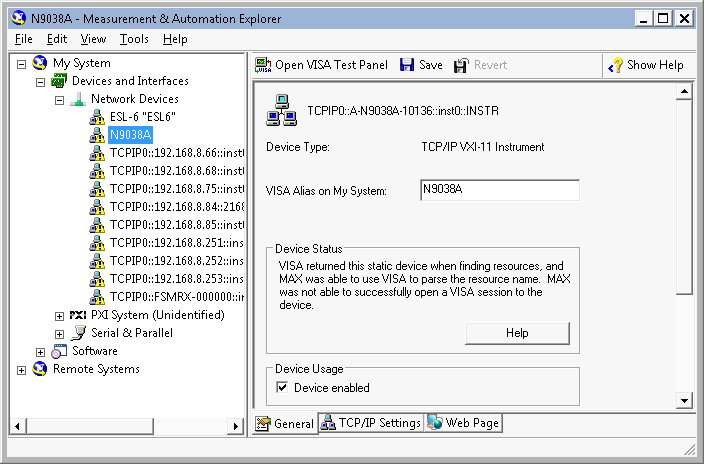Click the Show Help question mark icon
Screen dimensions: 704x464
pyautogui.click(x=616, y=65)
